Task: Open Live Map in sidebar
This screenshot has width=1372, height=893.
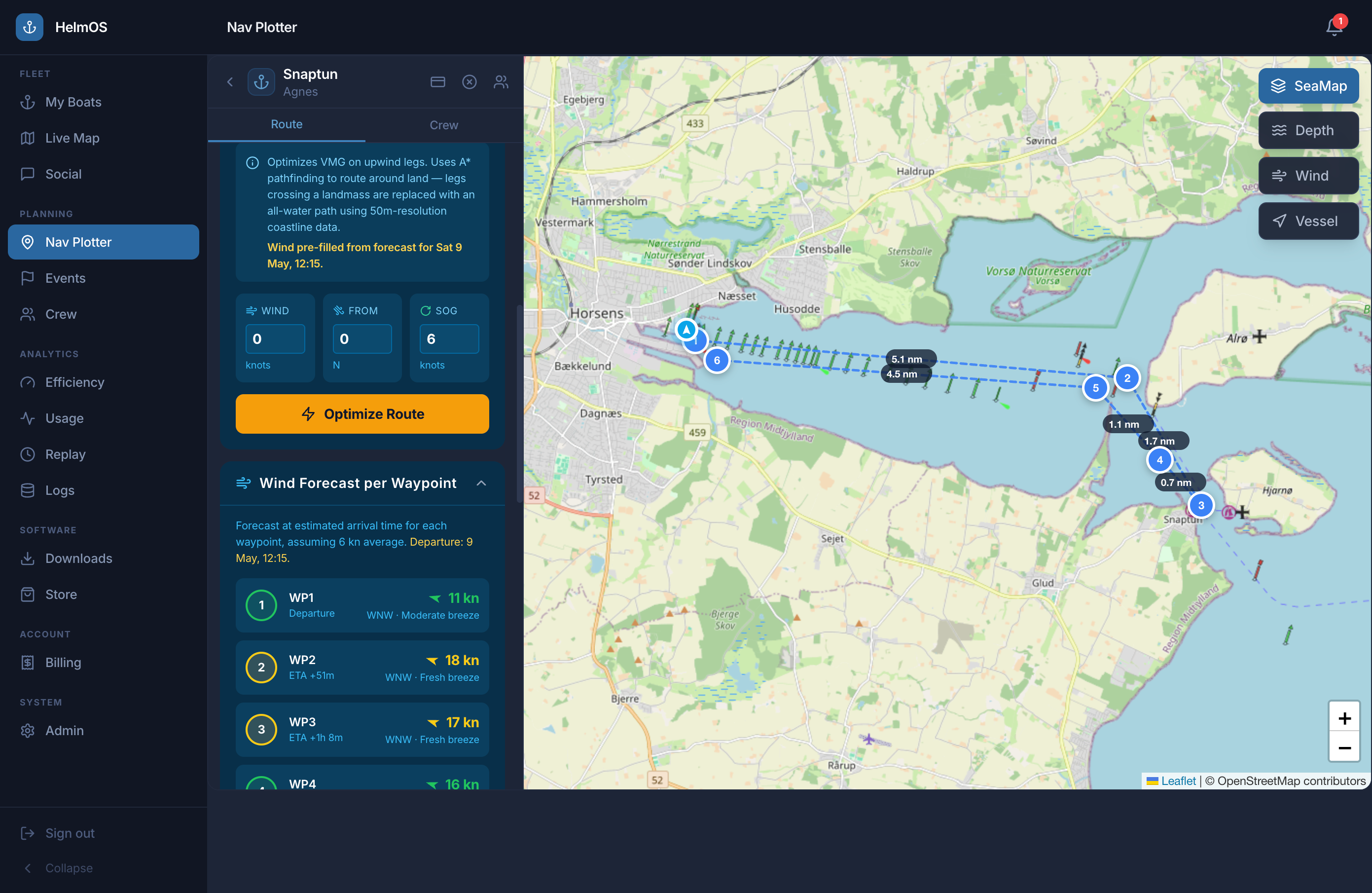Action: [x=103, y=139]
